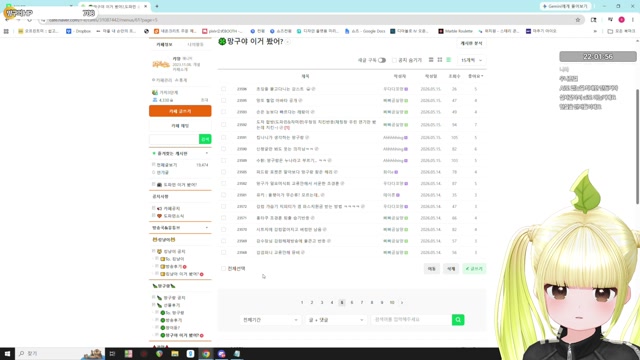Open the 카페공지 board in the sidebar

(x=171, y=208)
